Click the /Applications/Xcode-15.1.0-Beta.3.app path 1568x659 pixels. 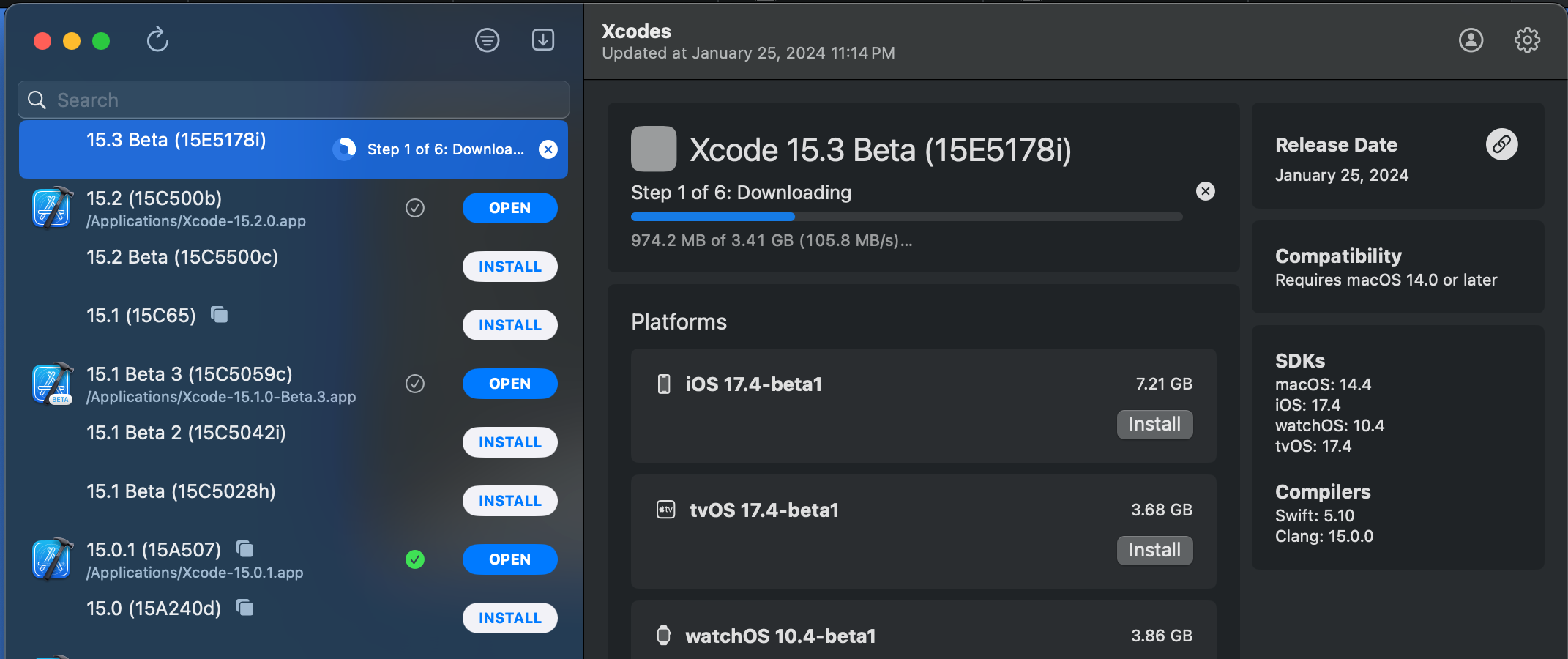pyautogui.click(x=221, y=397)
